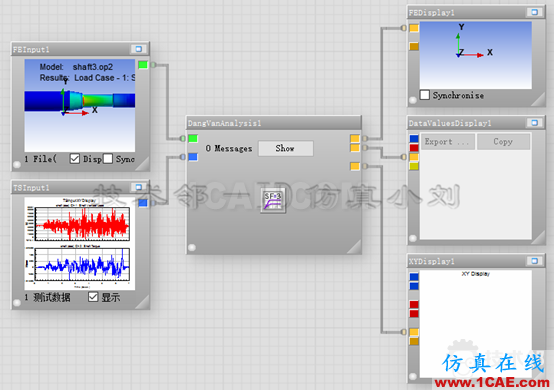
Task: Click the blue input pad of DangVanAnalysis1
Action: click(x=193, y=157)
